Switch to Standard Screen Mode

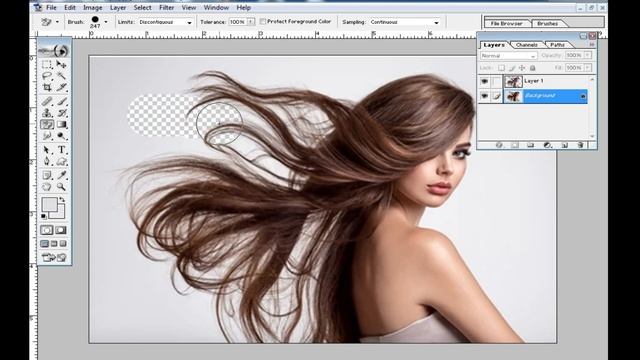click(44, 244)
